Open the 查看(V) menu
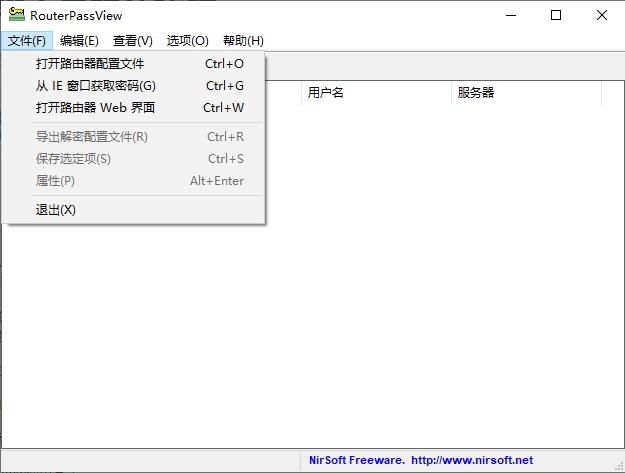The width and height of the screenshot is (625, 473). (133, 41)
